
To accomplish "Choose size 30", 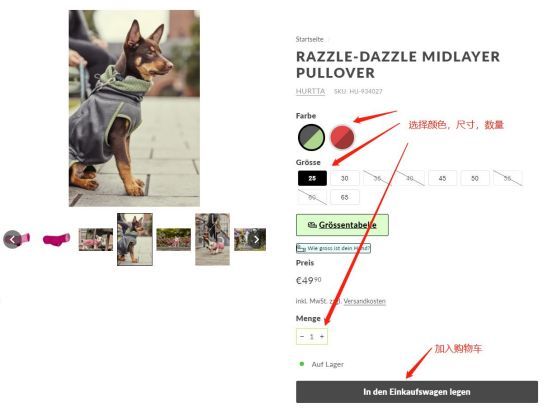I will 345,178.
